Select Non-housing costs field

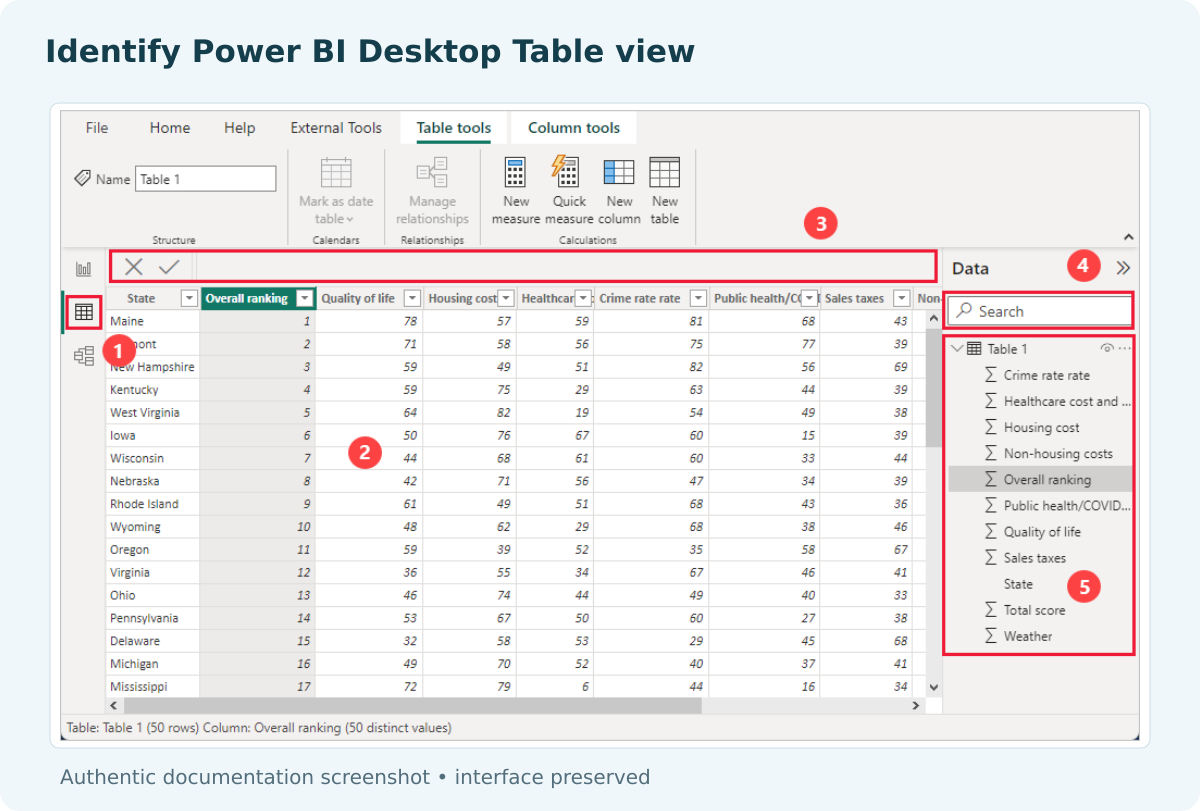pos(1040,453)
